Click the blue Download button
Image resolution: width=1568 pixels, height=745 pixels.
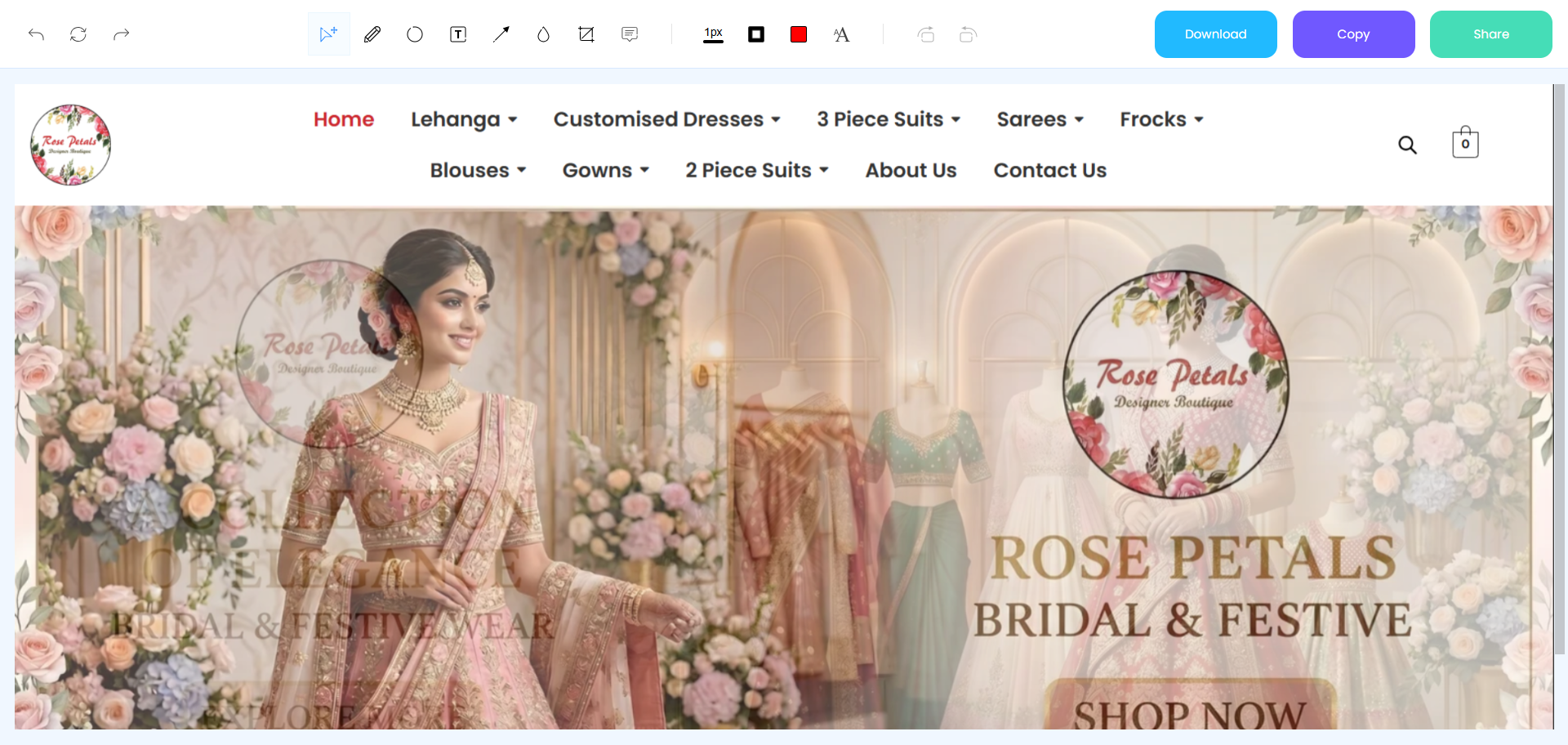coord(1215,34)
